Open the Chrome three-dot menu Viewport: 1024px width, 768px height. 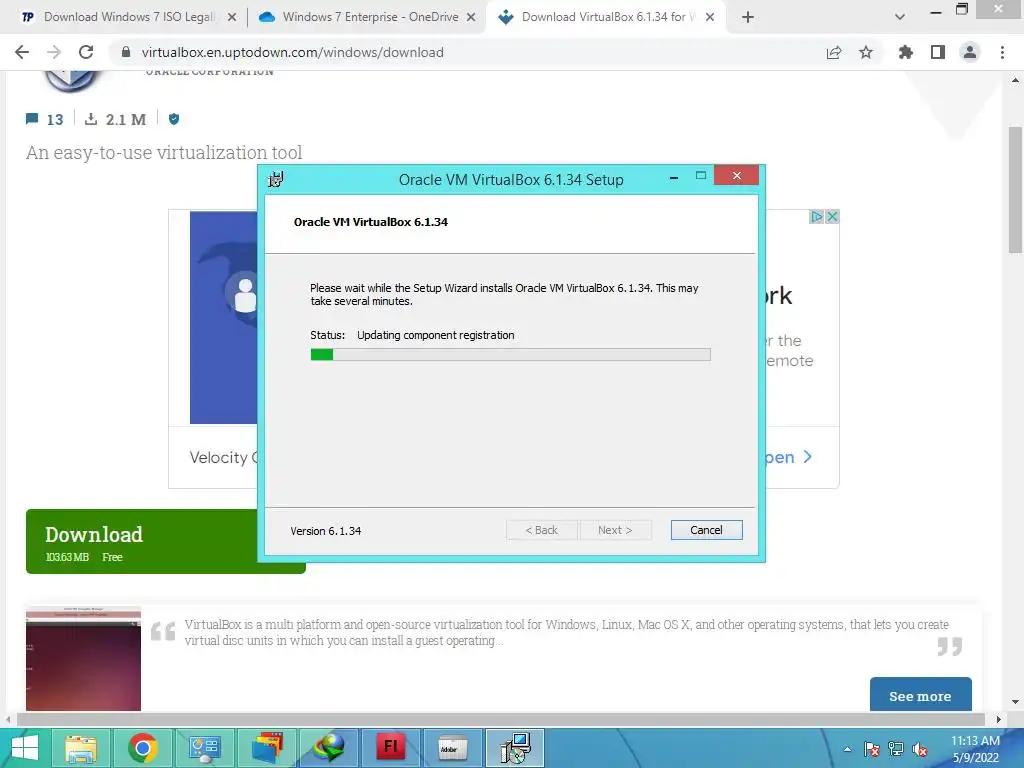click(x=1002, y=52)
